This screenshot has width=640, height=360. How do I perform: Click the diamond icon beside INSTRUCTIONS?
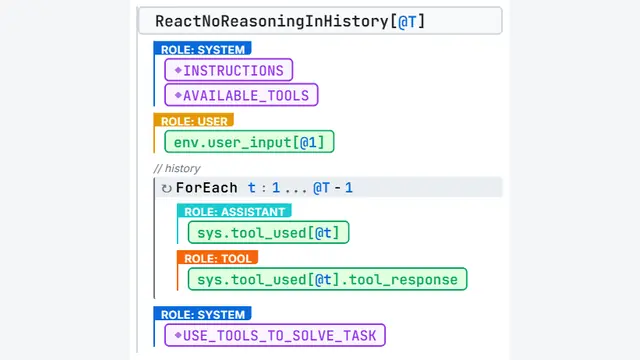178,70
